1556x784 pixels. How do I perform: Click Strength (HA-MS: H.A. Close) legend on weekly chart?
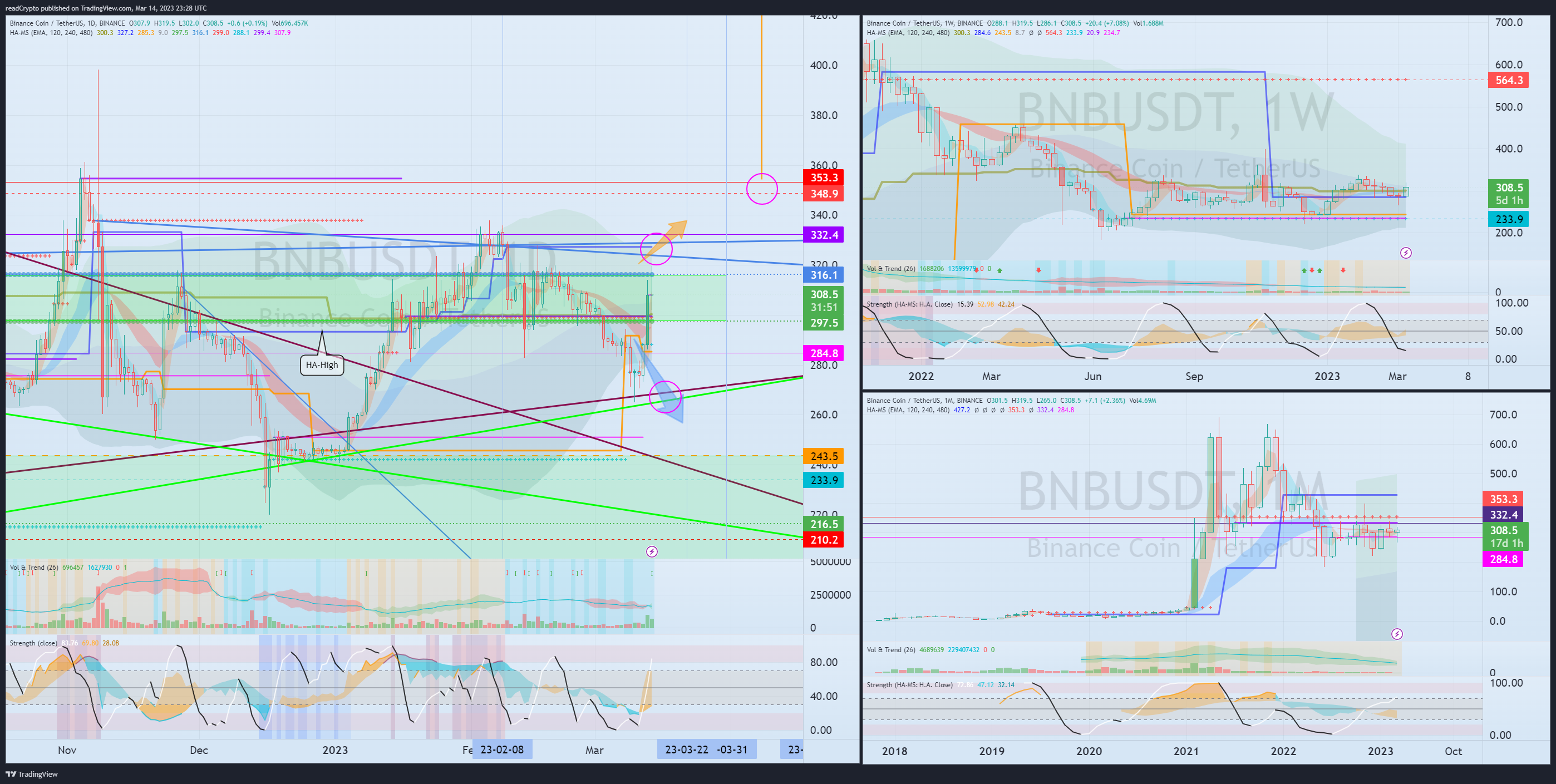click(x=910, y=304)
